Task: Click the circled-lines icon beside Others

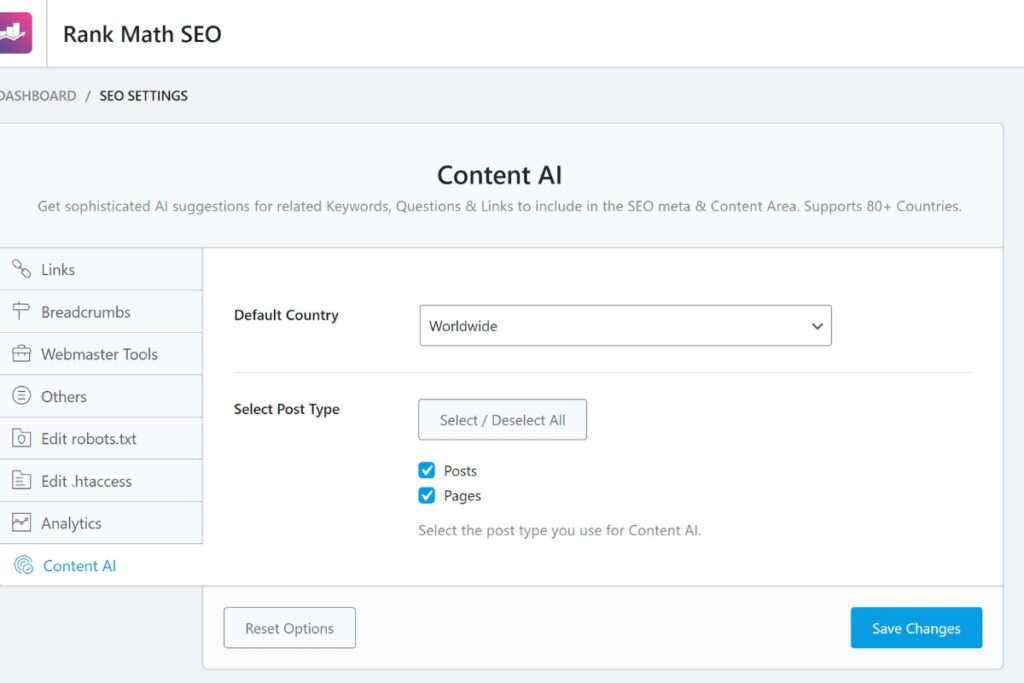Action: coord(21,396)
